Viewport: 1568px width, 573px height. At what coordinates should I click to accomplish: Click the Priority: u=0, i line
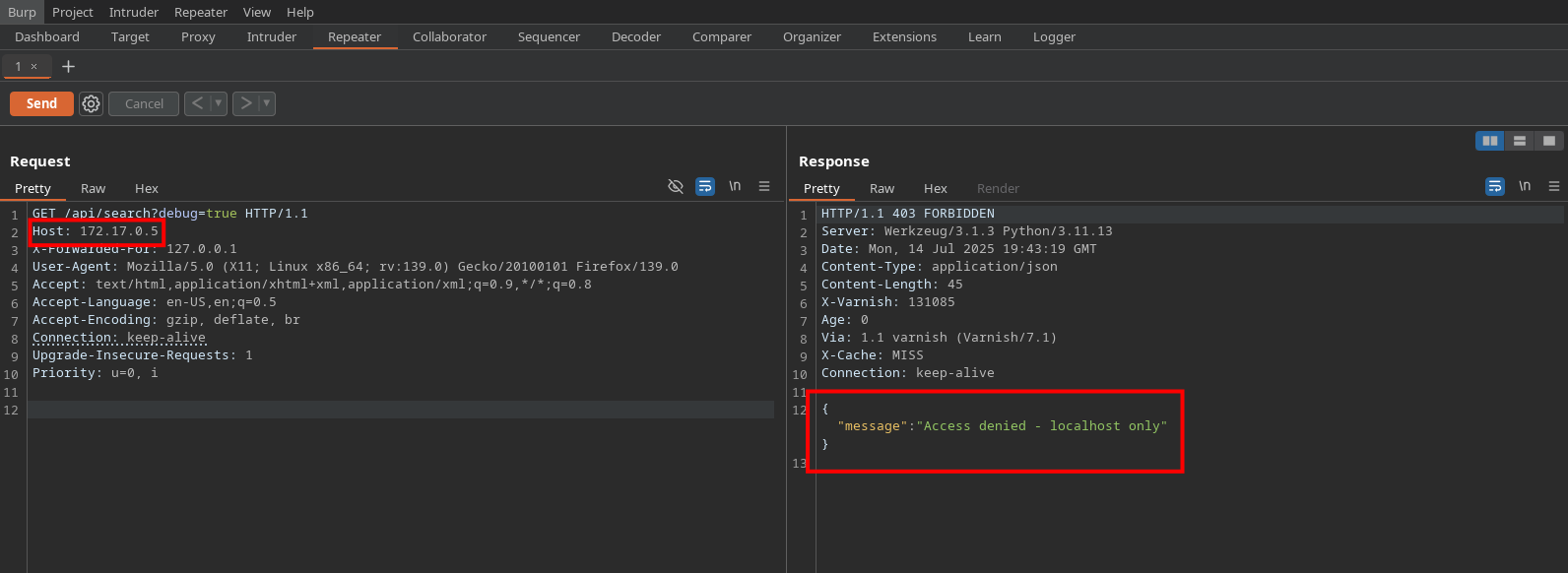[x=95, y=373]
